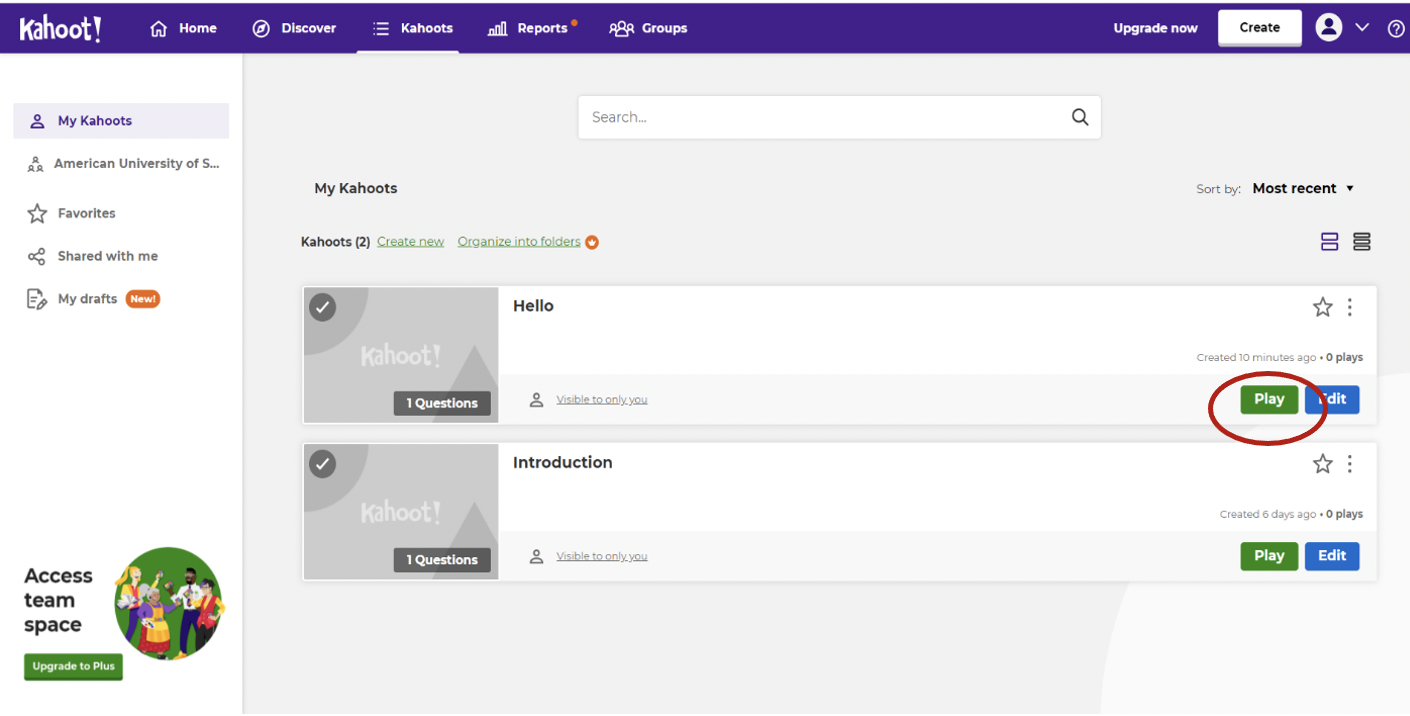Click the Introduction 1 Questions badge

point(442,561)
